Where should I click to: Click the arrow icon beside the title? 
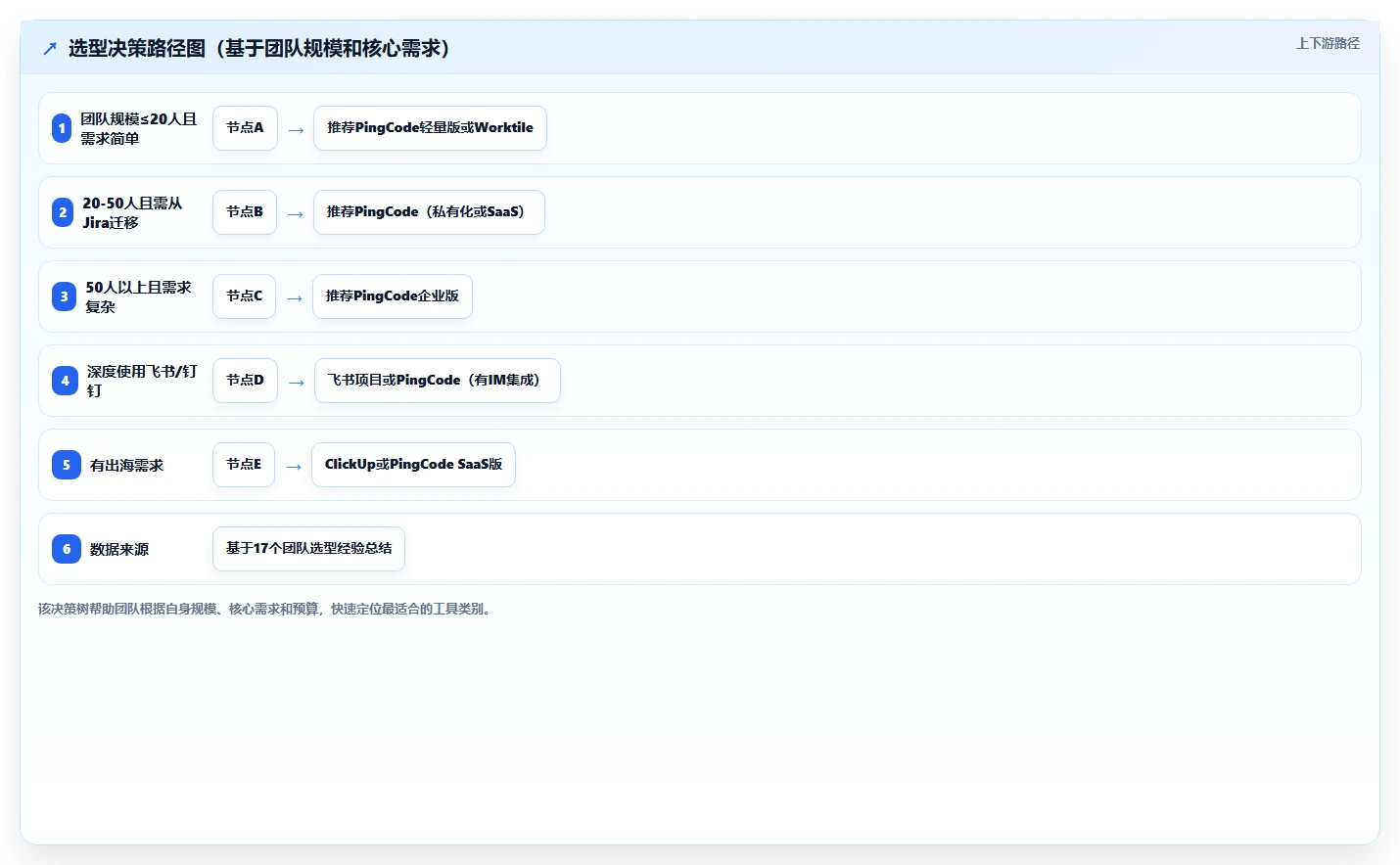(50, 48)
